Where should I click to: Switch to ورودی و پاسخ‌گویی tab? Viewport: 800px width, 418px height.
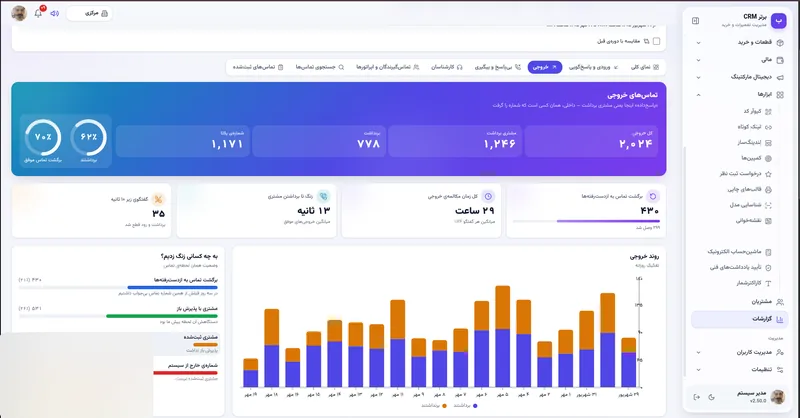click(593, 67)
